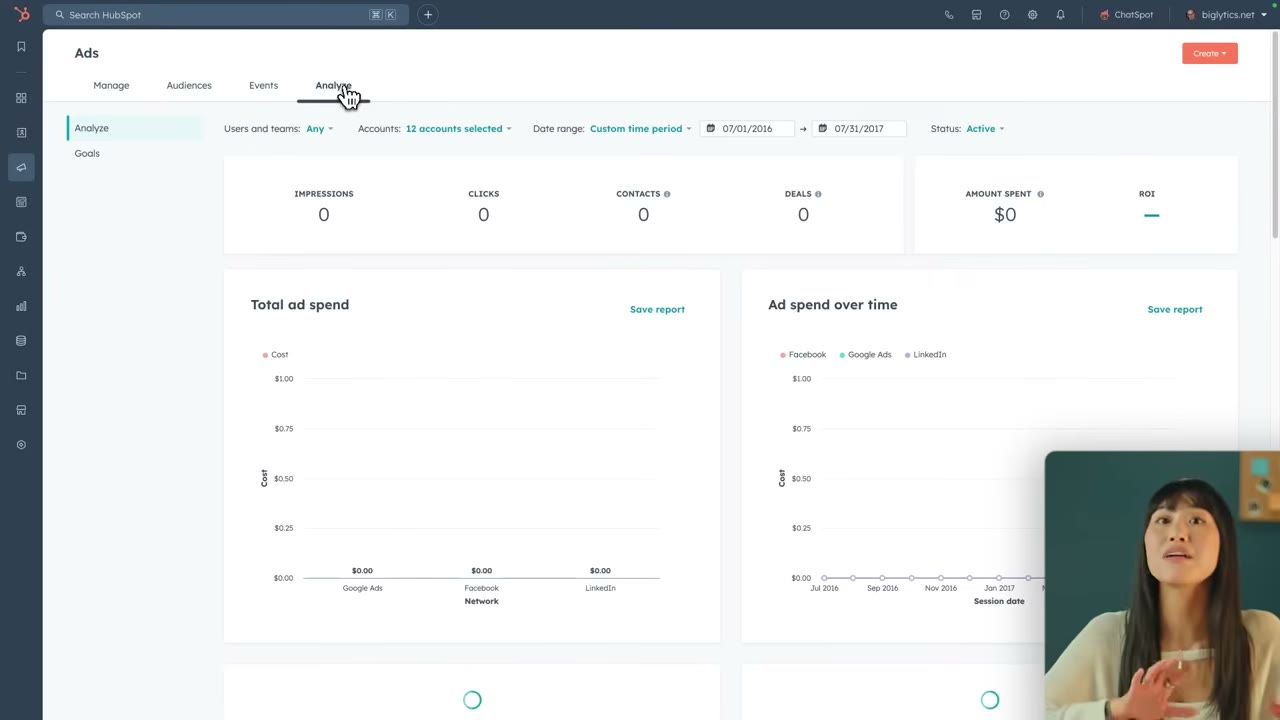Open the Marketing megaphone icon in sidebar

21,167
